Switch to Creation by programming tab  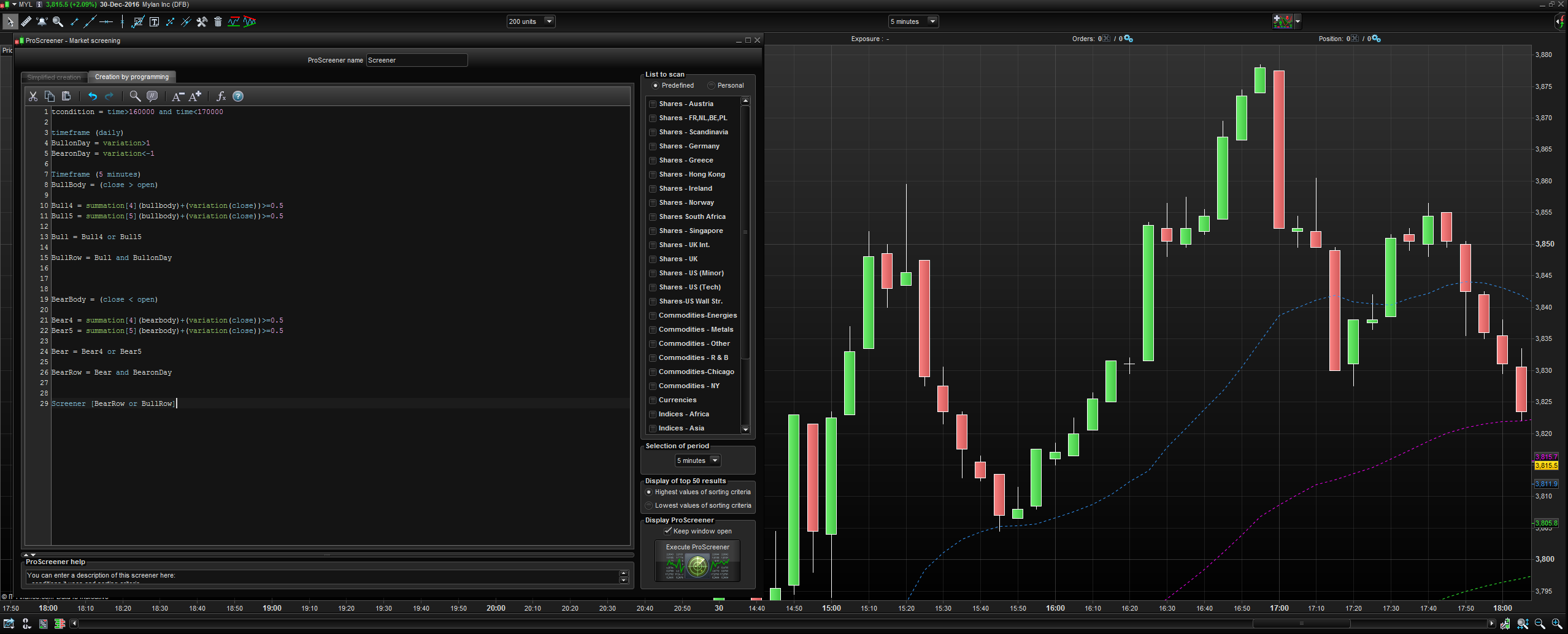[132, 77]
